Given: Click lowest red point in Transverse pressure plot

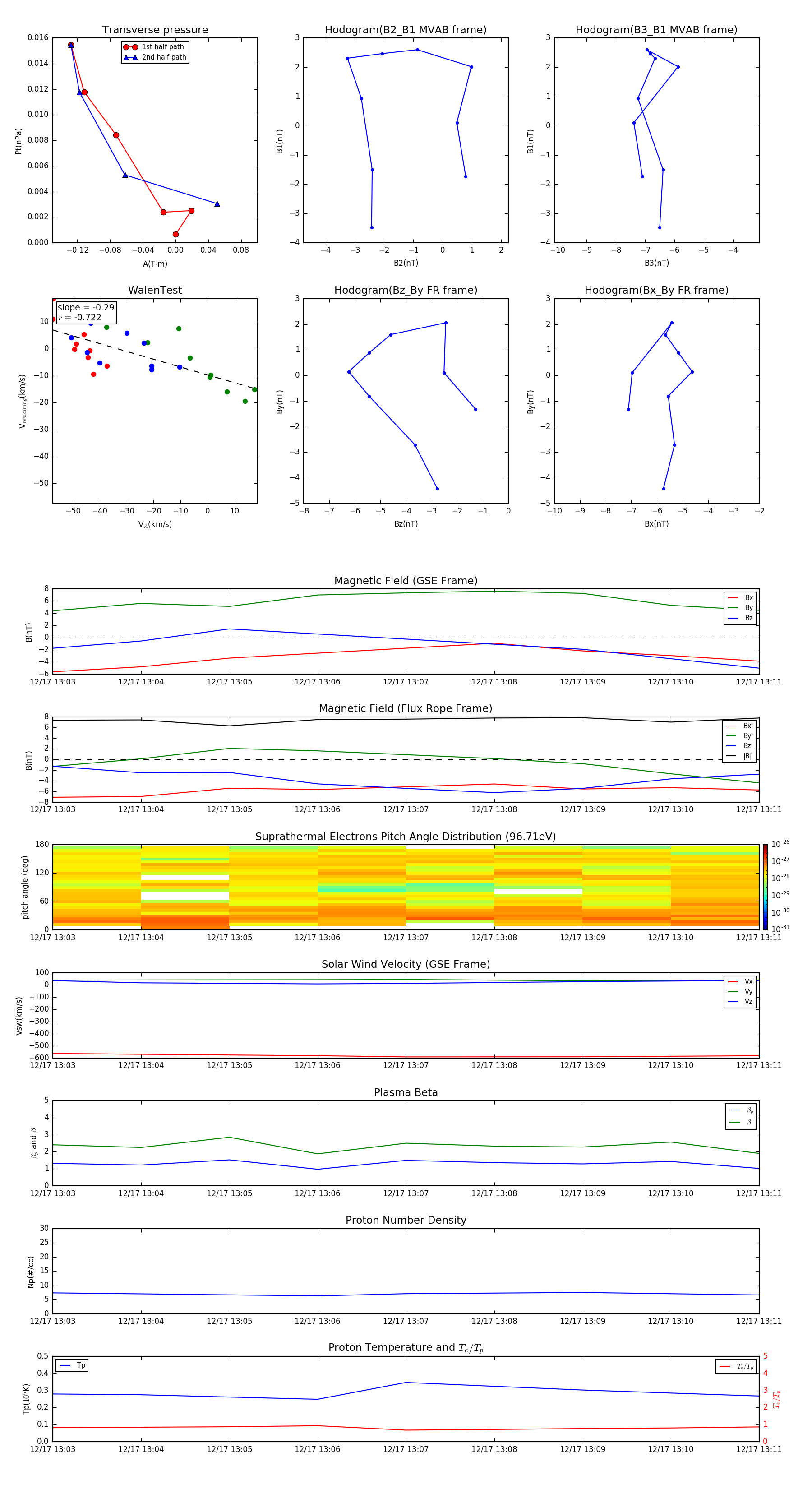Looking at the screenshot, I should click(x=175, y=235).
